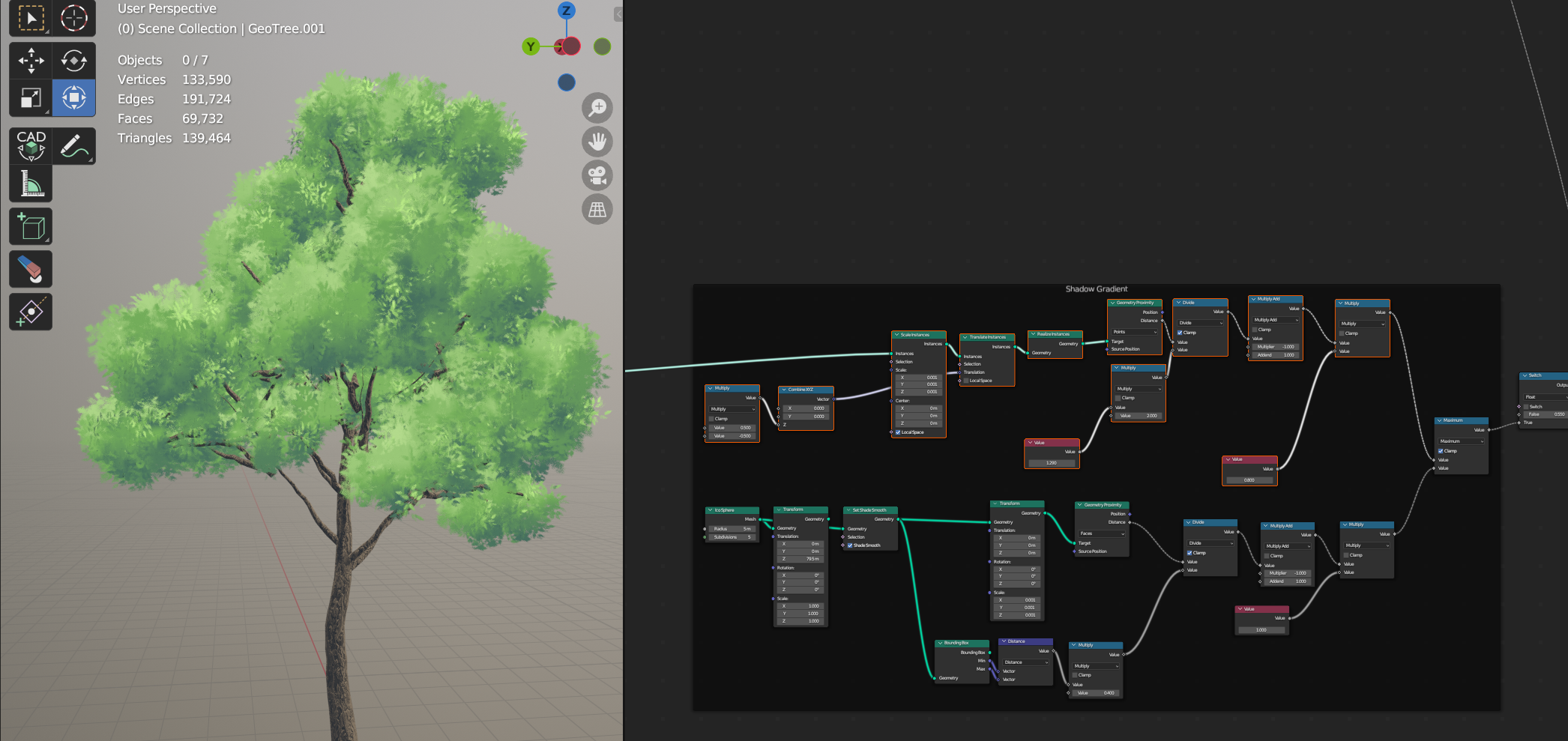
Task: Open the Points dropdown in Geometry Proximity
Action: pos(1135,332)
